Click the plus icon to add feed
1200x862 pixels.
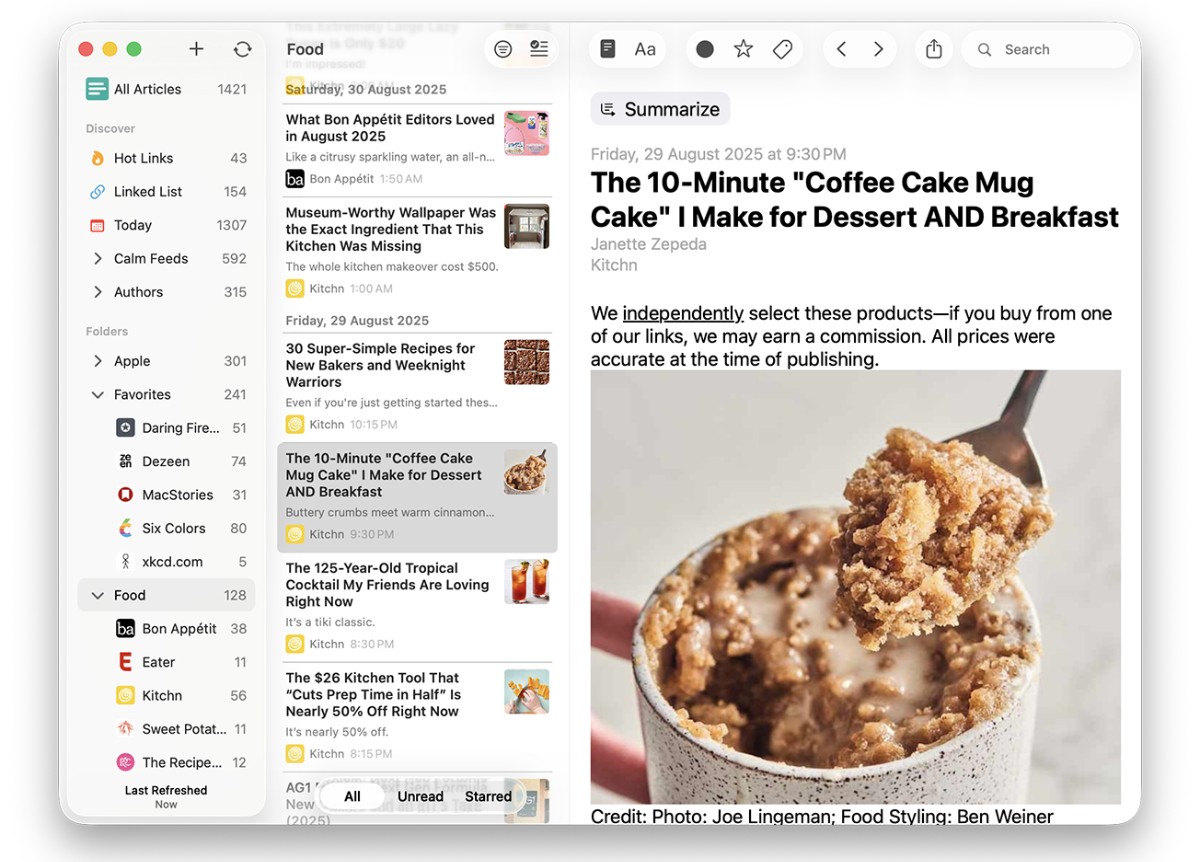(x=196, y=49)
